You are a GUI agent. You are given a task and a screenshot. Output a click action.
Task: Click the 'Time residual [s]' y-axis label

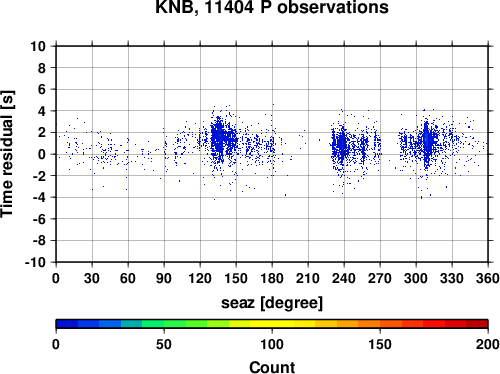[7, 154]
